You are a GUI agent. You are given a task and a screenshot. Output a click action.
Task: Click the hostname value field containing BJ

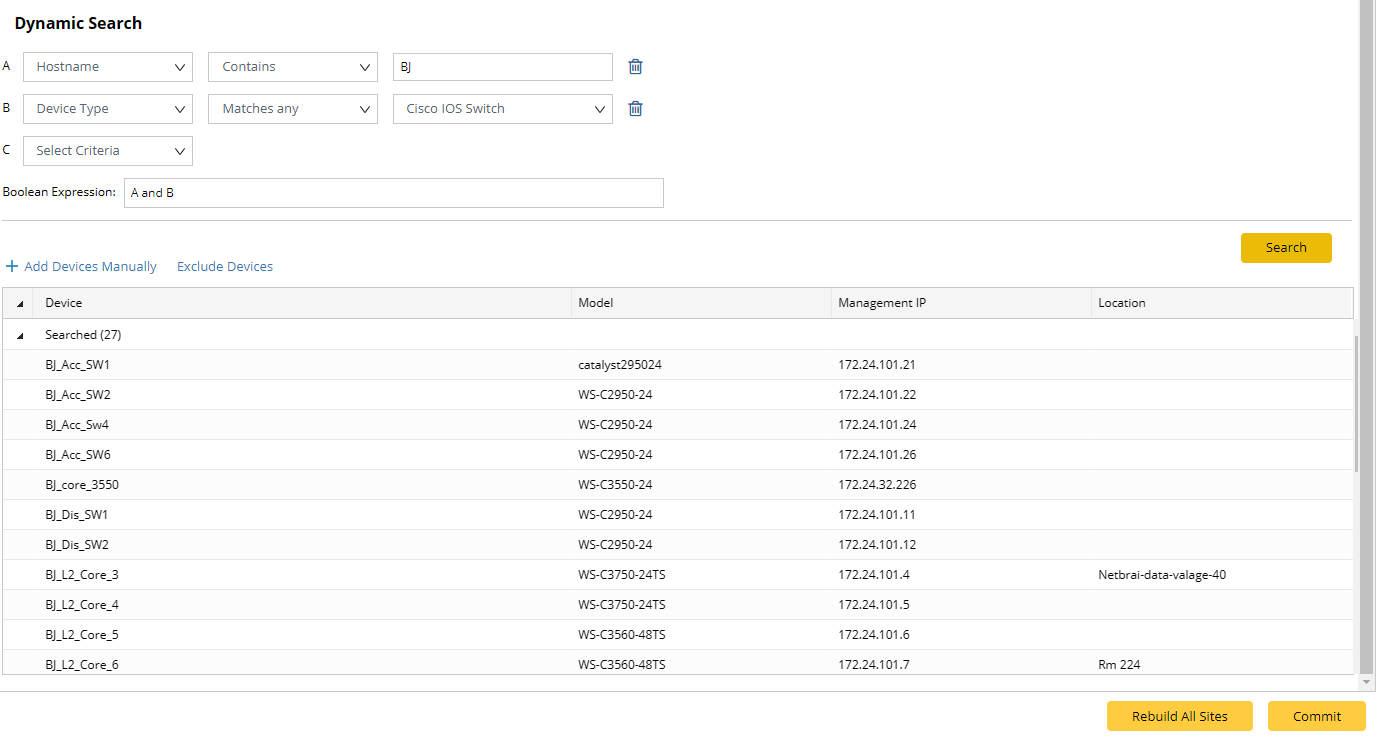(503, 67)
